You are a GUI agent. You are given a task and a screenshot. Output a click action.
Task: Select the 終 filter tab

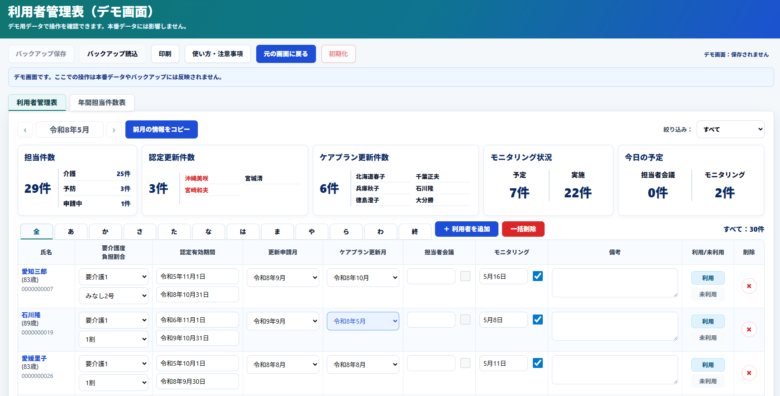click(415, 231)
